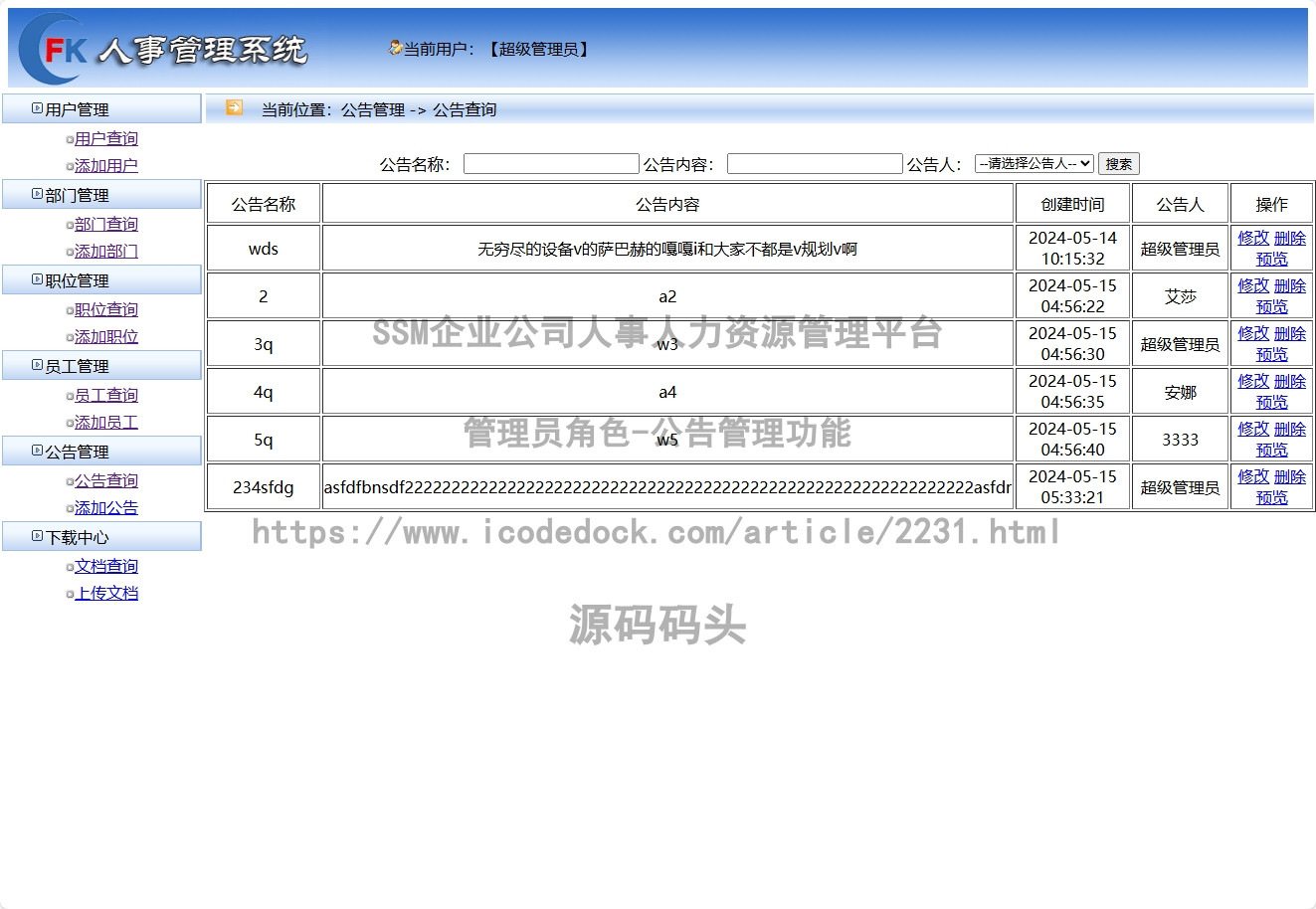Image resolution: width=1316 pixels, height=909 pixels.
Task: Open the 请选择公告人 dropdown
Action: coord(1034,163)
